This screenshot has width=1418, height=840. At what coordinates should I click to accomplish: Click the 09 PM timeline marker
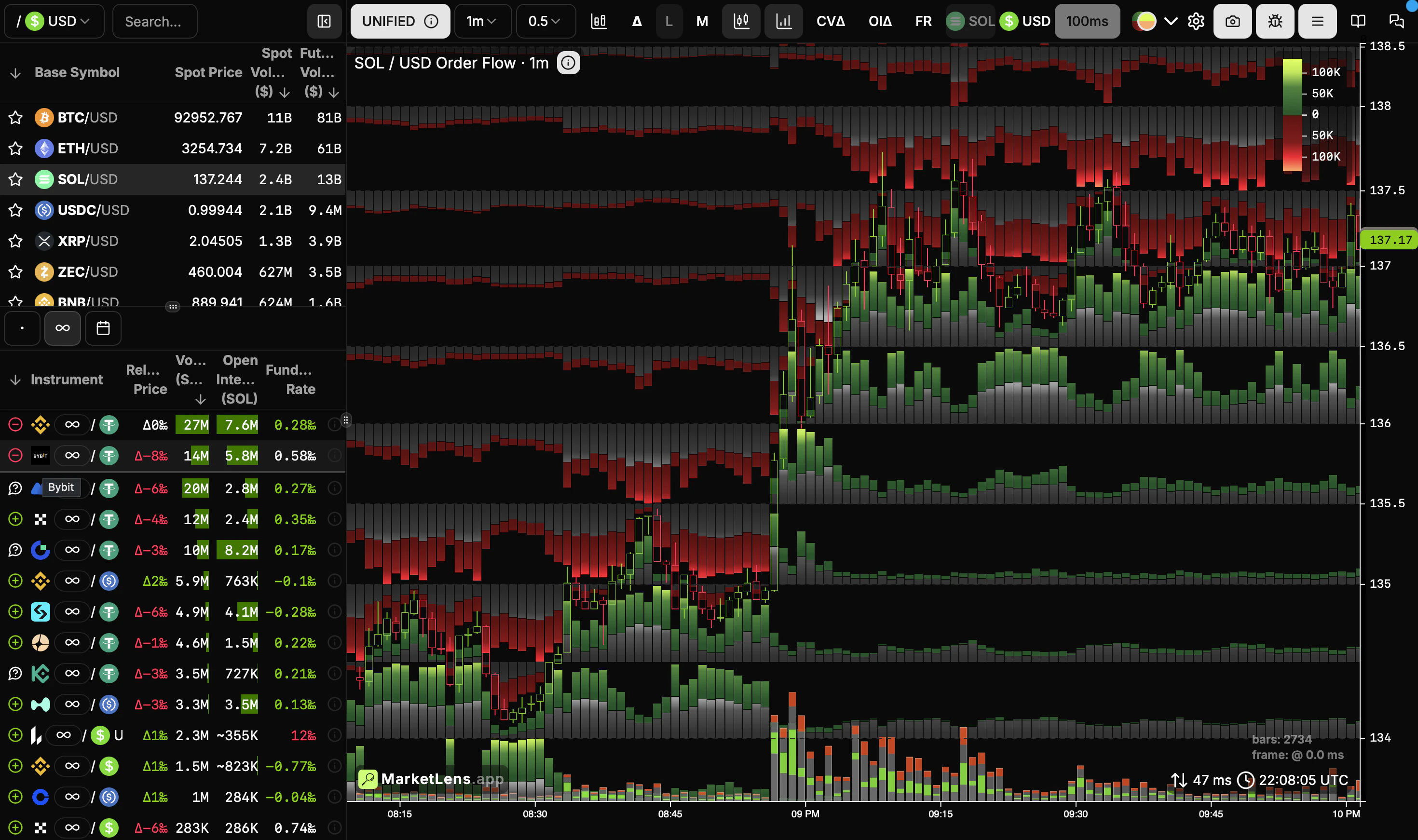coord(805,814)
